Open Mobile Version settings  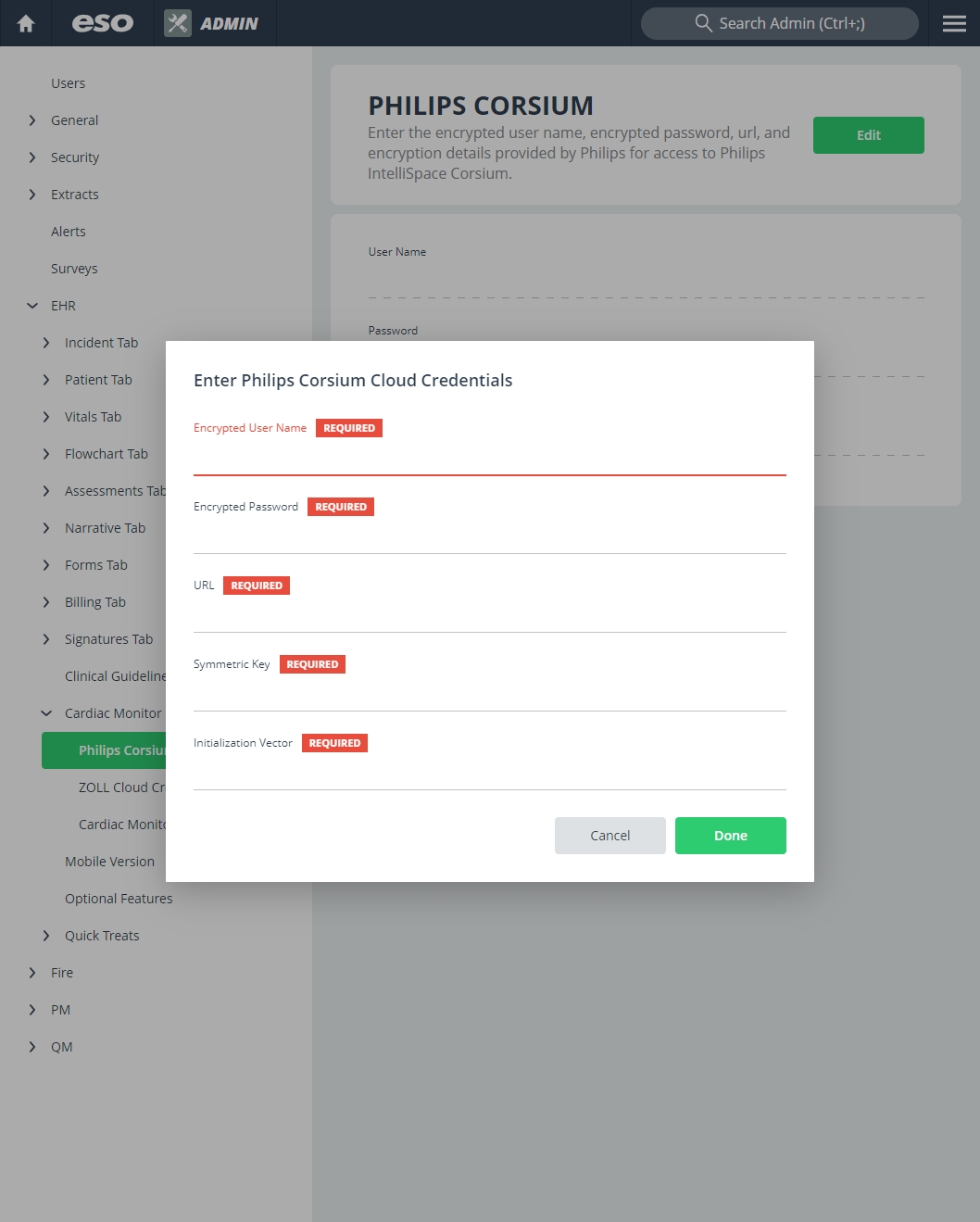(x=109, y=862)
